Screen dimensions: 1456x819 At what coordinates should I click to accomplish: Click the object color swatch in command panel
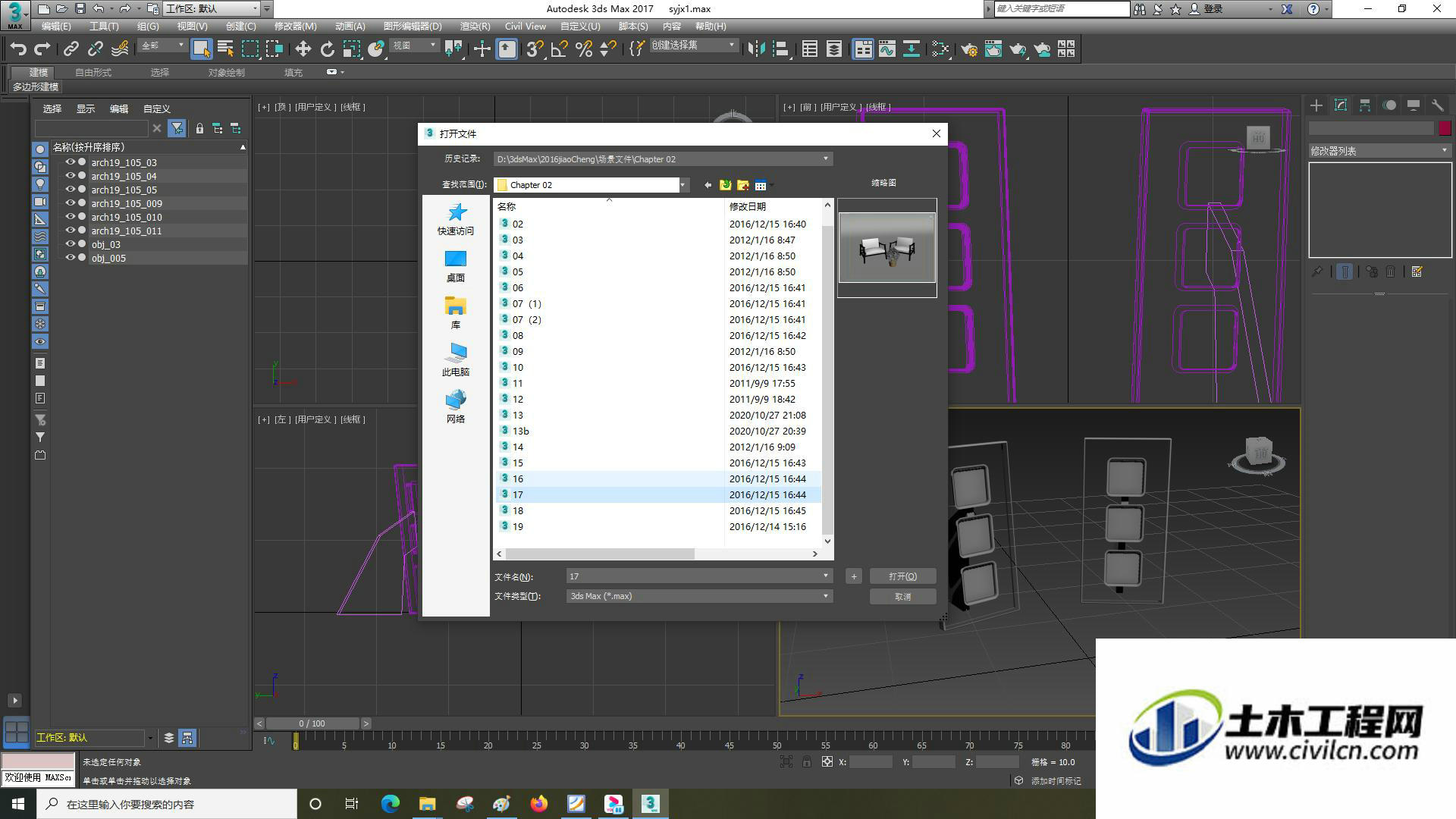click(1445, 128)
